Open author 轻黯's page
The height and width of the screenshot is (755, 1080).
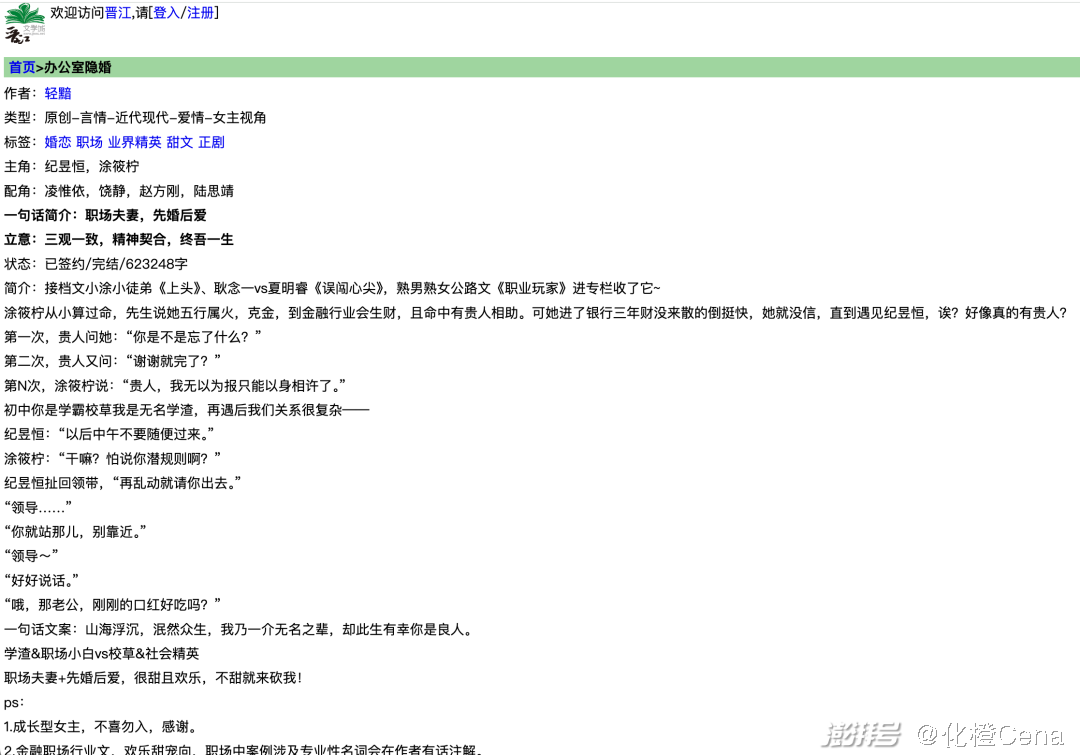coord(58,93)
